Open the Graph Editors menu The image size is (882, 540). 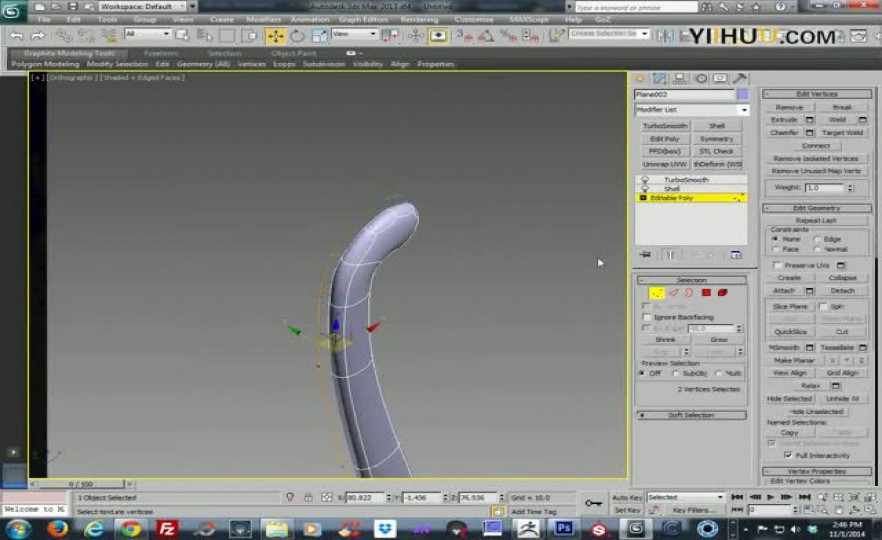click(363, 20)
